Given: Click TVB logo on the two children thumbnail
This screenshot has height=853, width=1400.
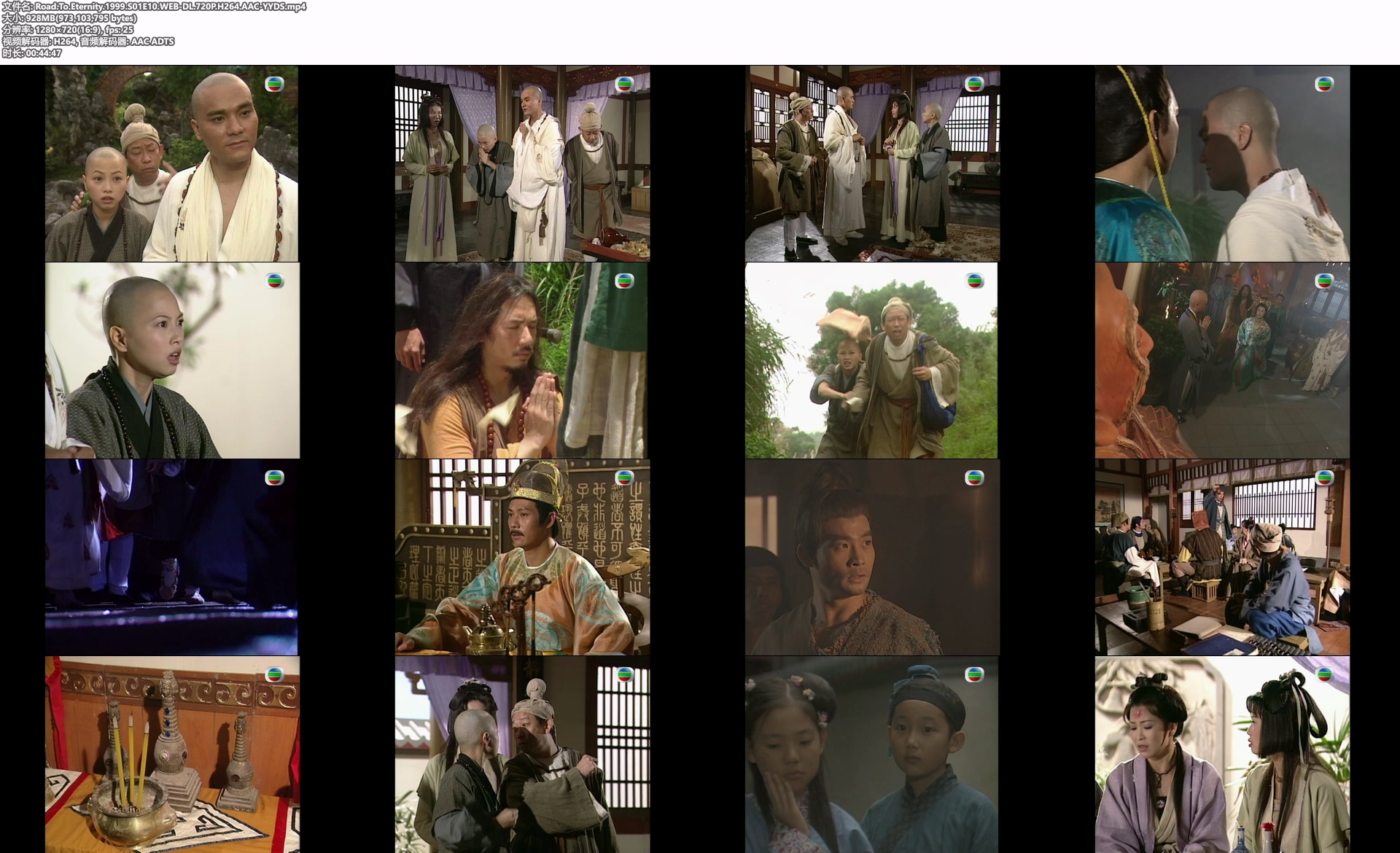Looking at the screenshot, I should click(974, 675).
